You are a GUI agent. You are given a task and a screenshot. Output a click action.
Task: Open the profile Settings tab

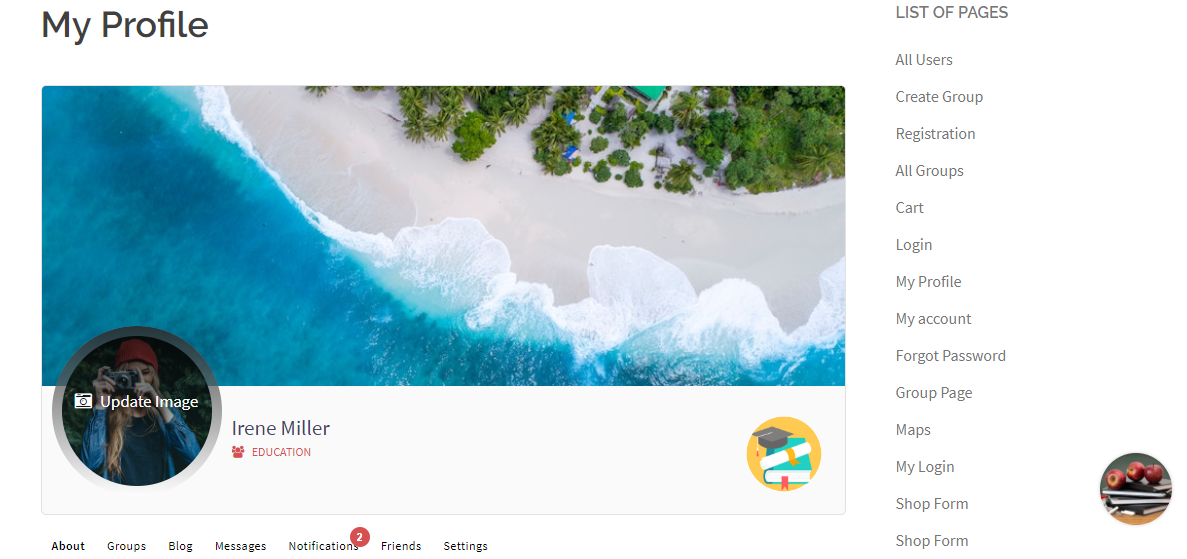466,546
